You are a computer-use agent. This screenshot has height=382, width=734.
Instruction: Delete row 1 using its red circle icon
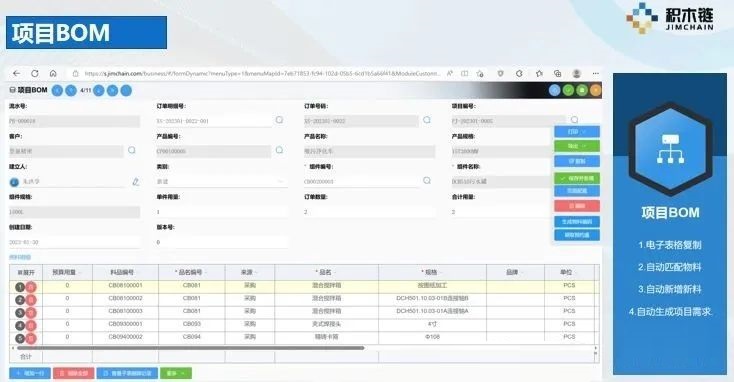(31, 287)
